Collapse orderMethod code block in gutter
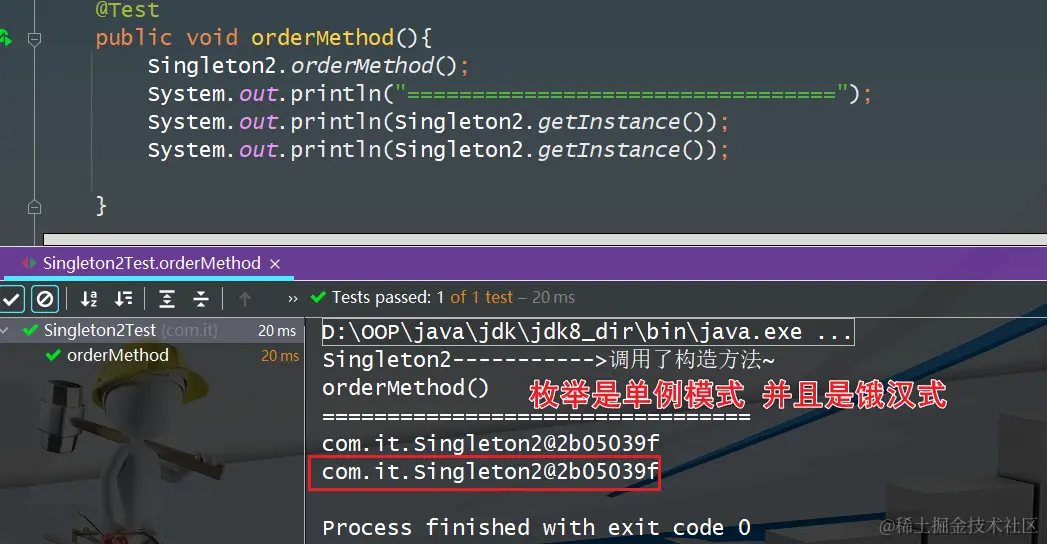The image size is (1047, 544). (35, 39)
